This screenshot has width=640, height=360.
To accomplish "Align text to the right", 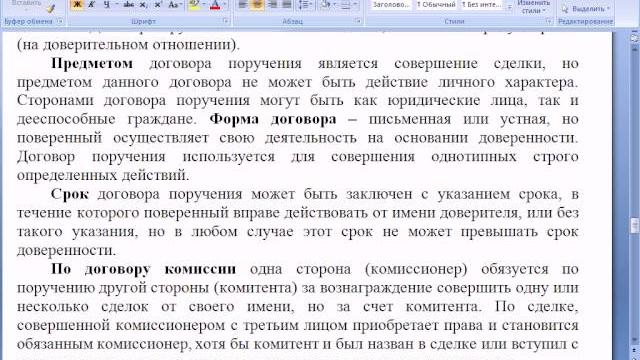I will coord(272,5).
